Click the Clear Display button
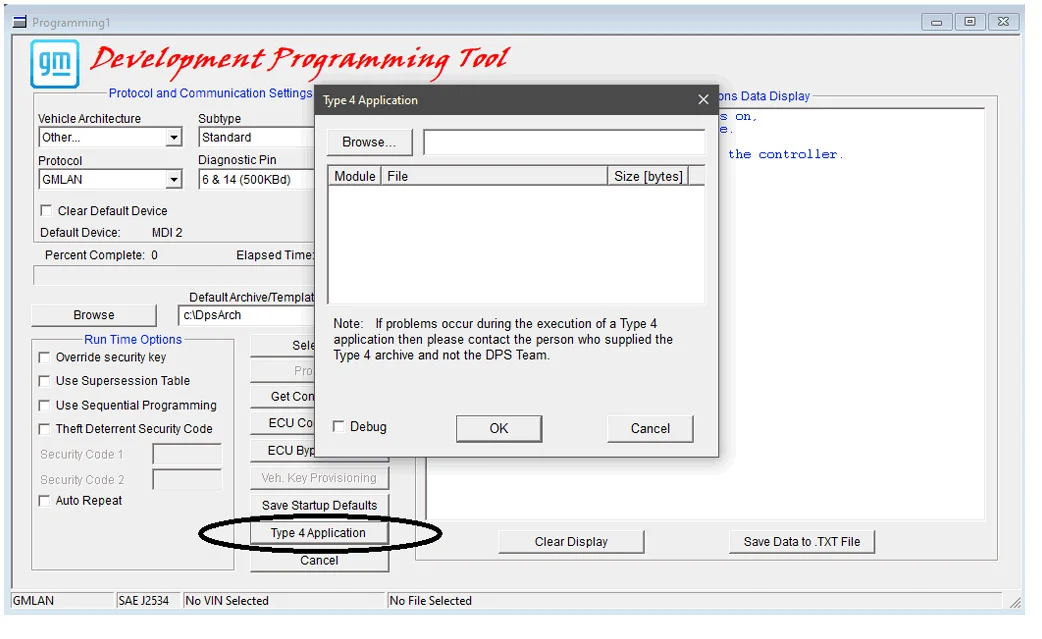This screenshot has height=639, width=1042. tap(572, 541)
